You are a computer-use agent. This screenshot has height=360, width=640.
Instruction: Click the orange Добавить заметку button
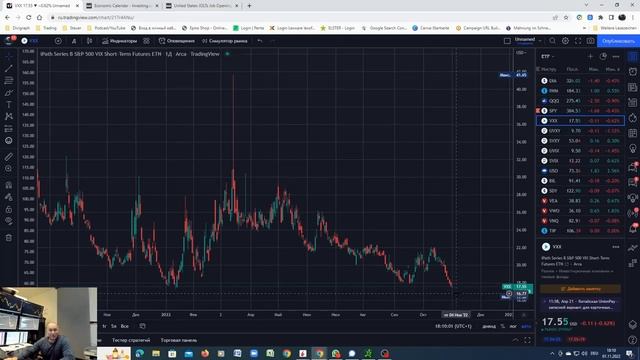tap(580, 289)
